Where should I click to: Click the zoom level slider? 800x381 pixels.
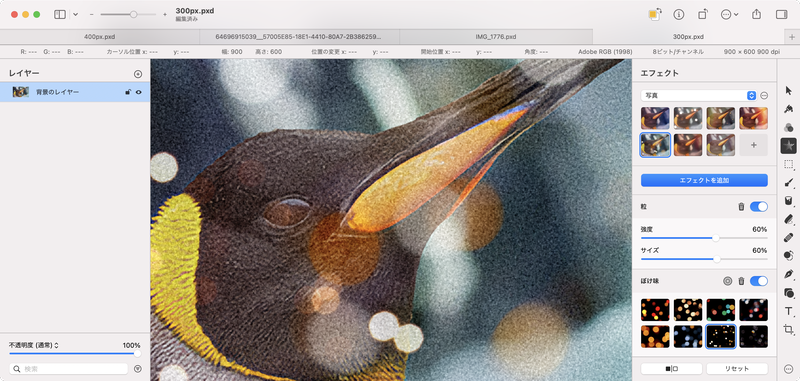pos(128,14)
